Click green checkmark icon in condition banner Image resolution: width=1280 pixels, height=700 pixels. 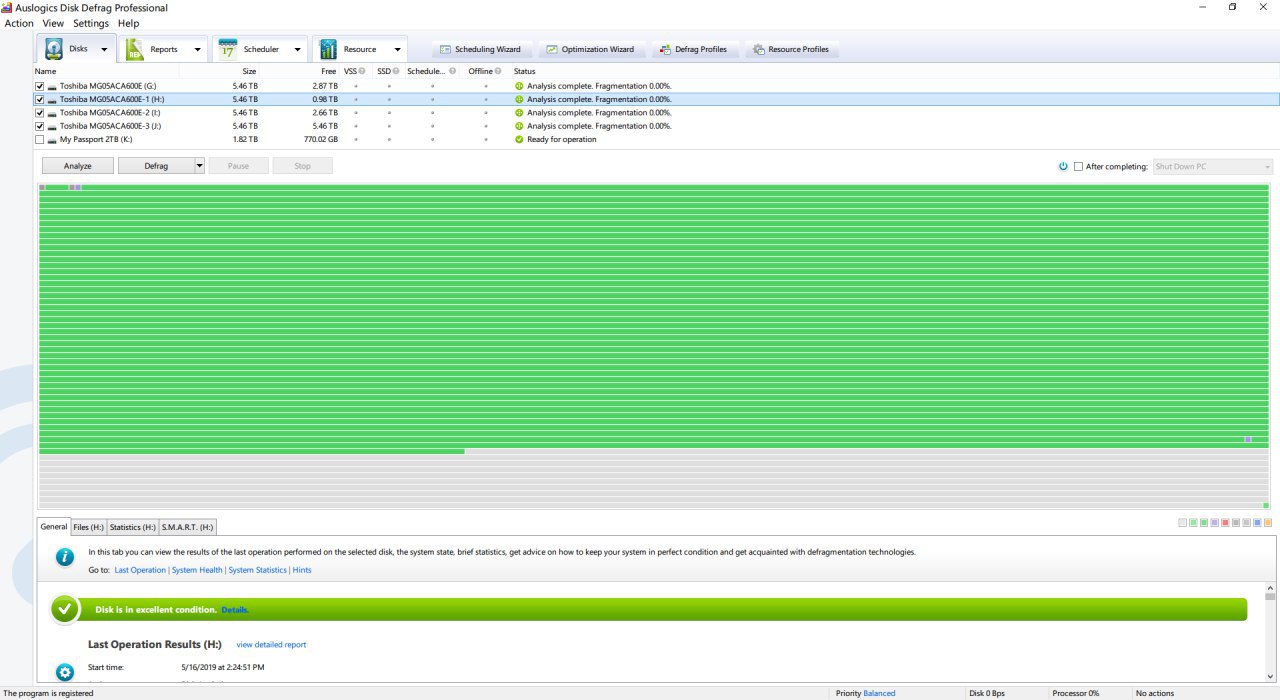pyautogui.click(x=65, y=609)
